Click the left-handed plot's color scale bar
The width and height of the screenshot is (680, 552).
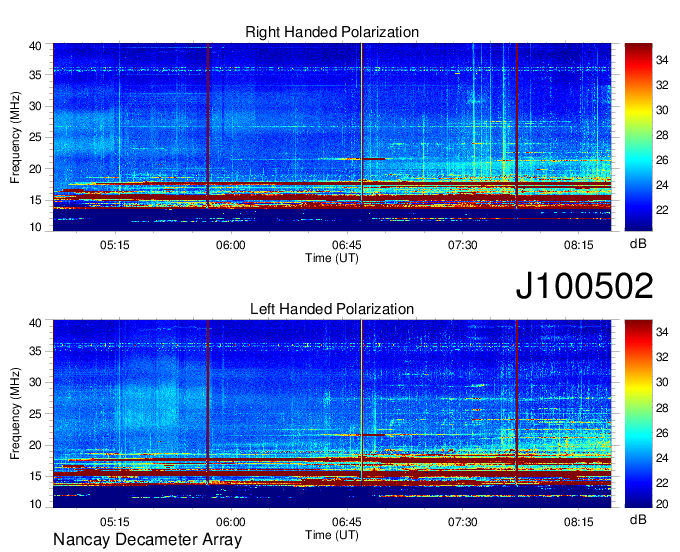[638, 414]
